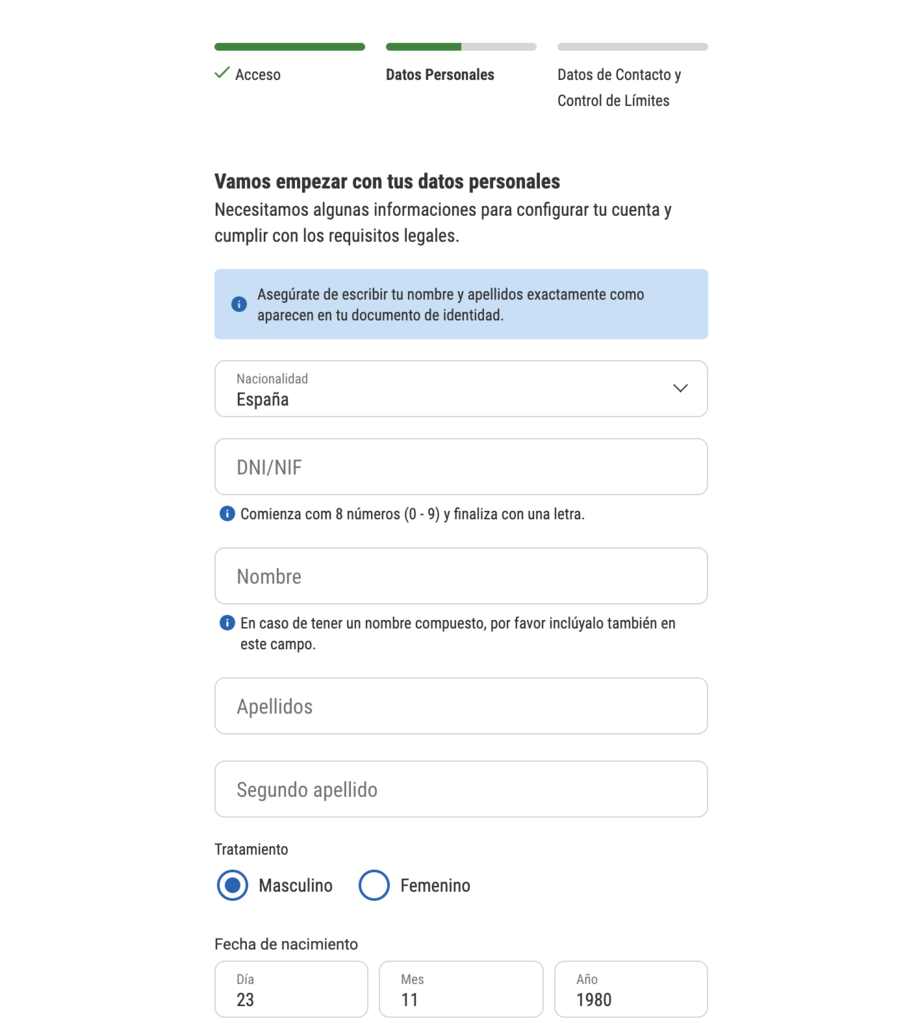Choose the Femenino label text
920x1023 pixels.
[435, 886]
